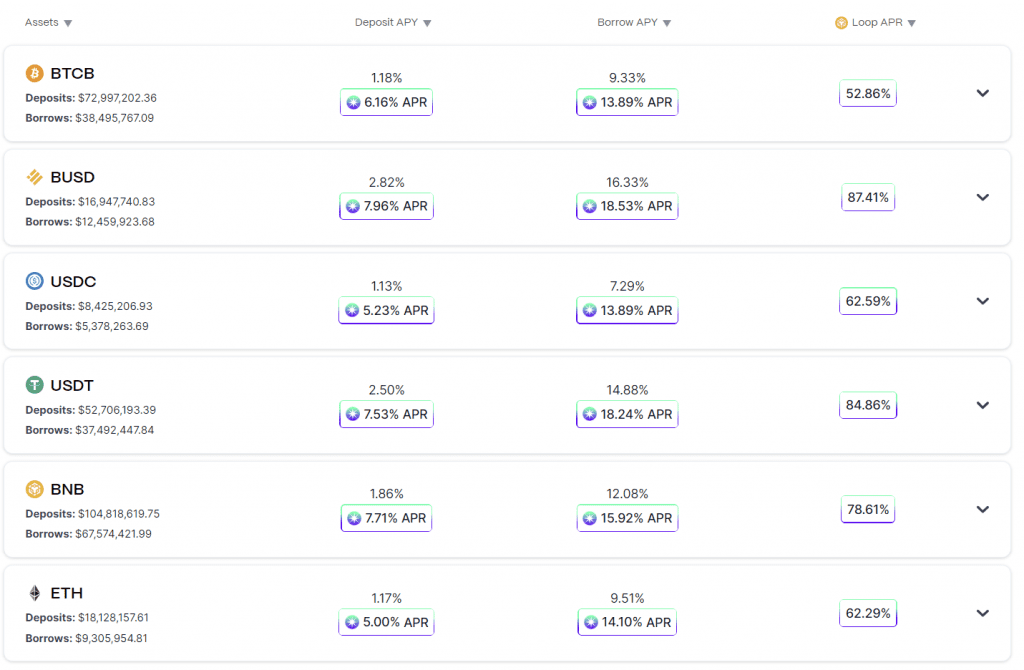Click USDT deposits value $52,706,193.39
This screenshot has width=1024, height=670.
(117, 410)
